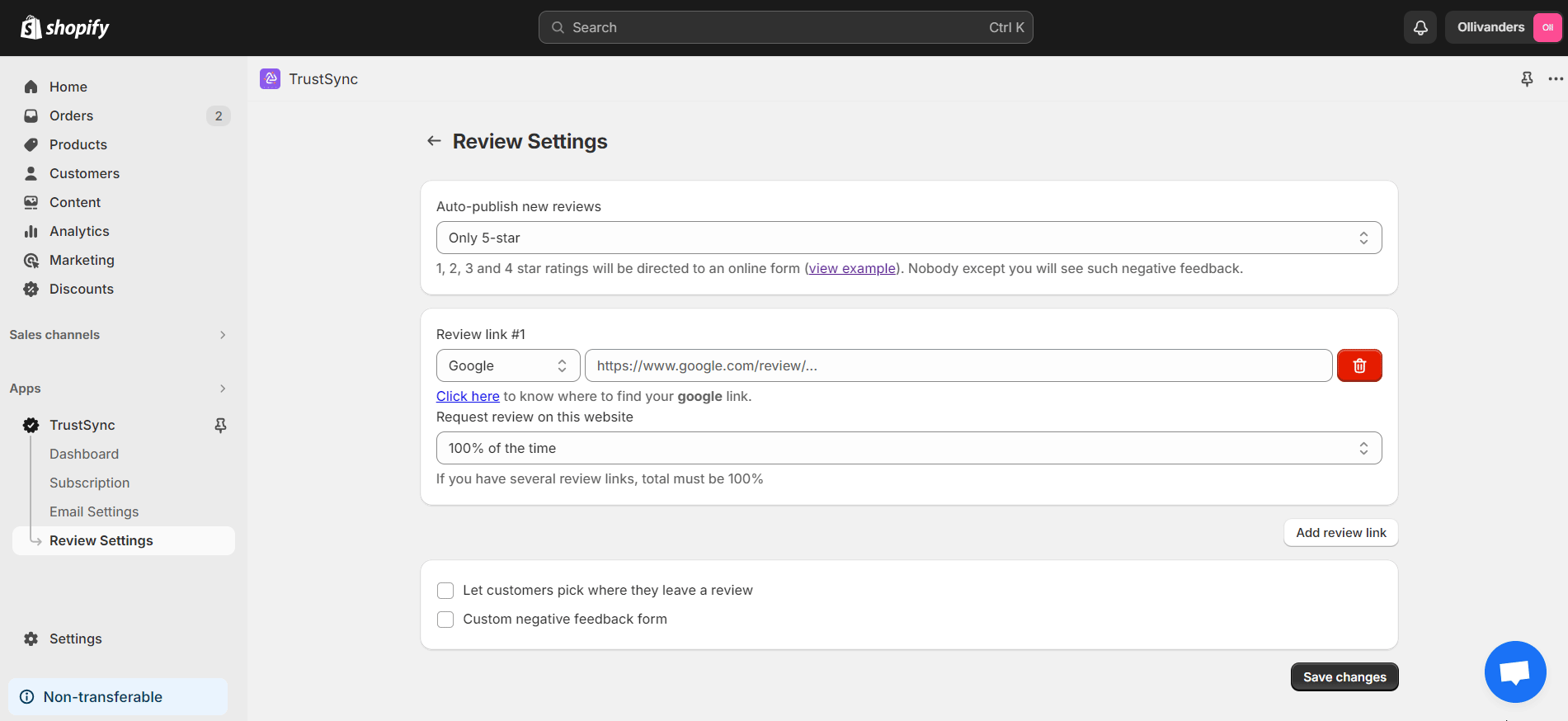1568x721 pixels.
Task: Open the chat support bubble
Action: (1515, 672)
